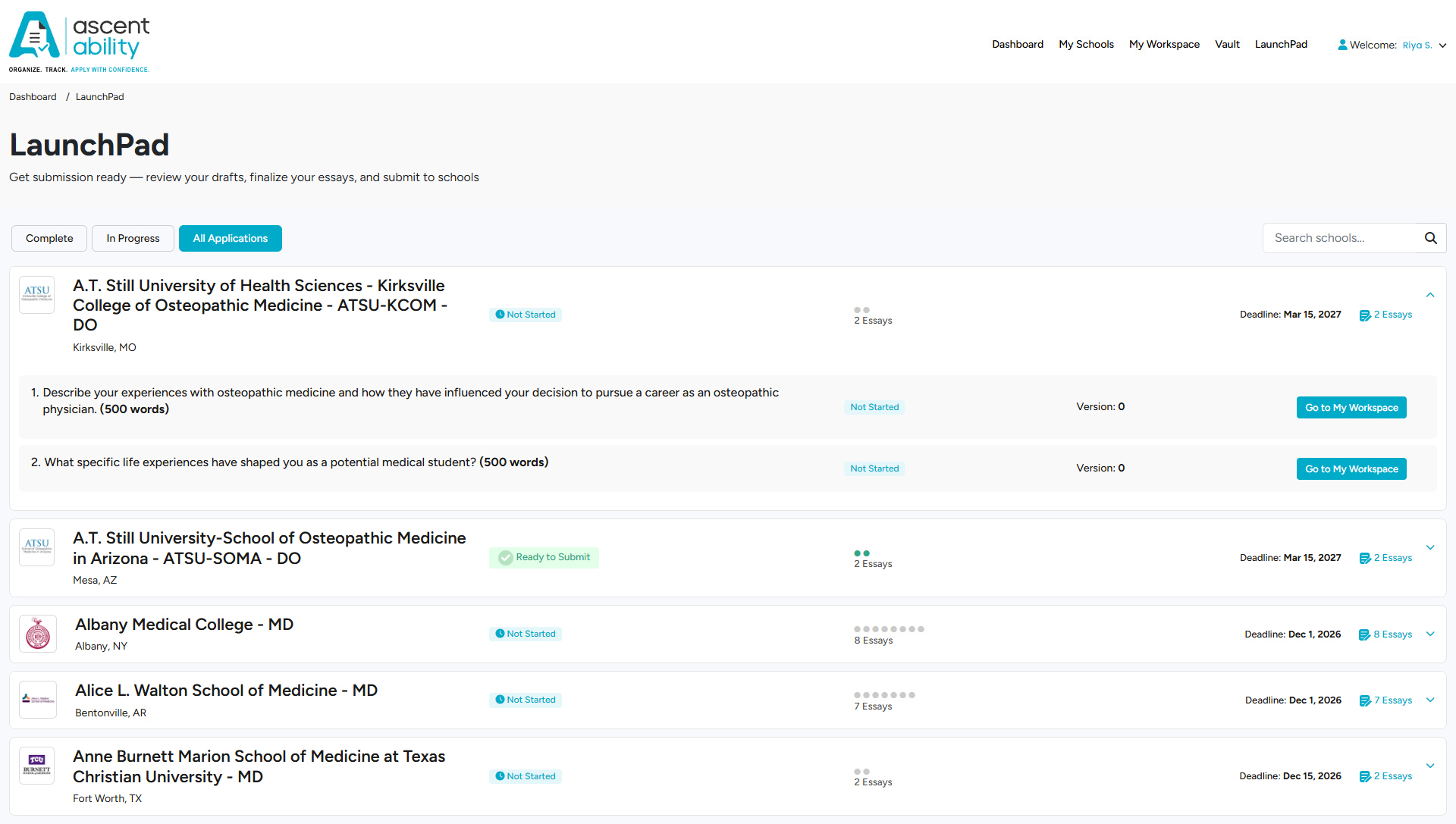Click the TCU Burnett school logo
Screen dimensions: 1456x824
click(36, 765)
